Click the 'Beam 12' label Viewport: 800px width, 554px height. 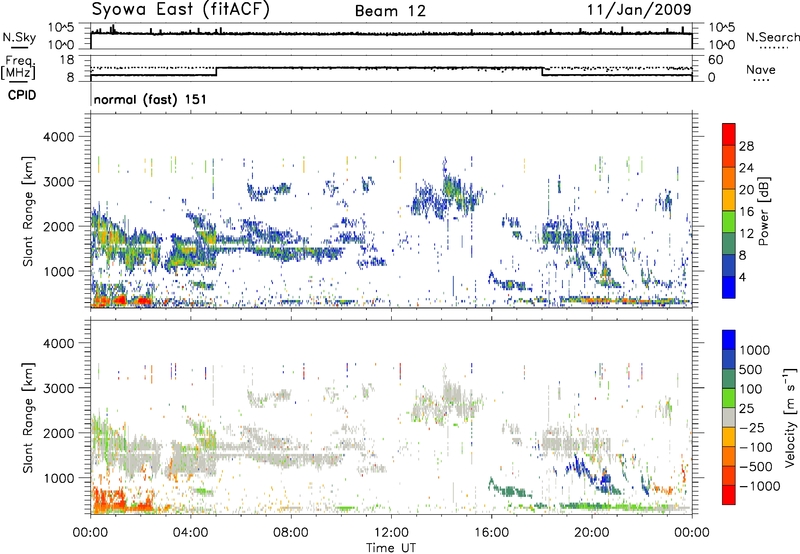coord(390,11)
